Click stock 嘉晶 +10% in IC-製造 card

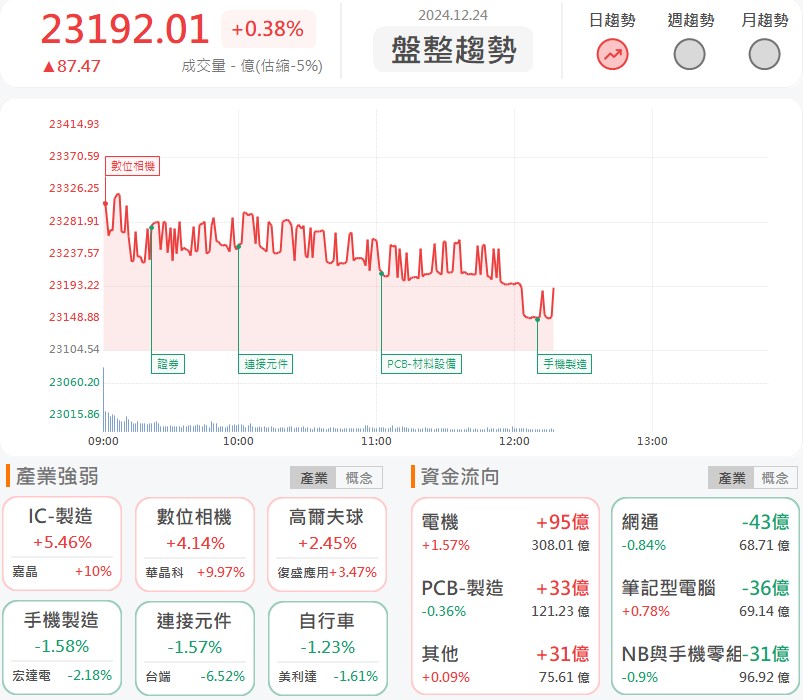62,571
